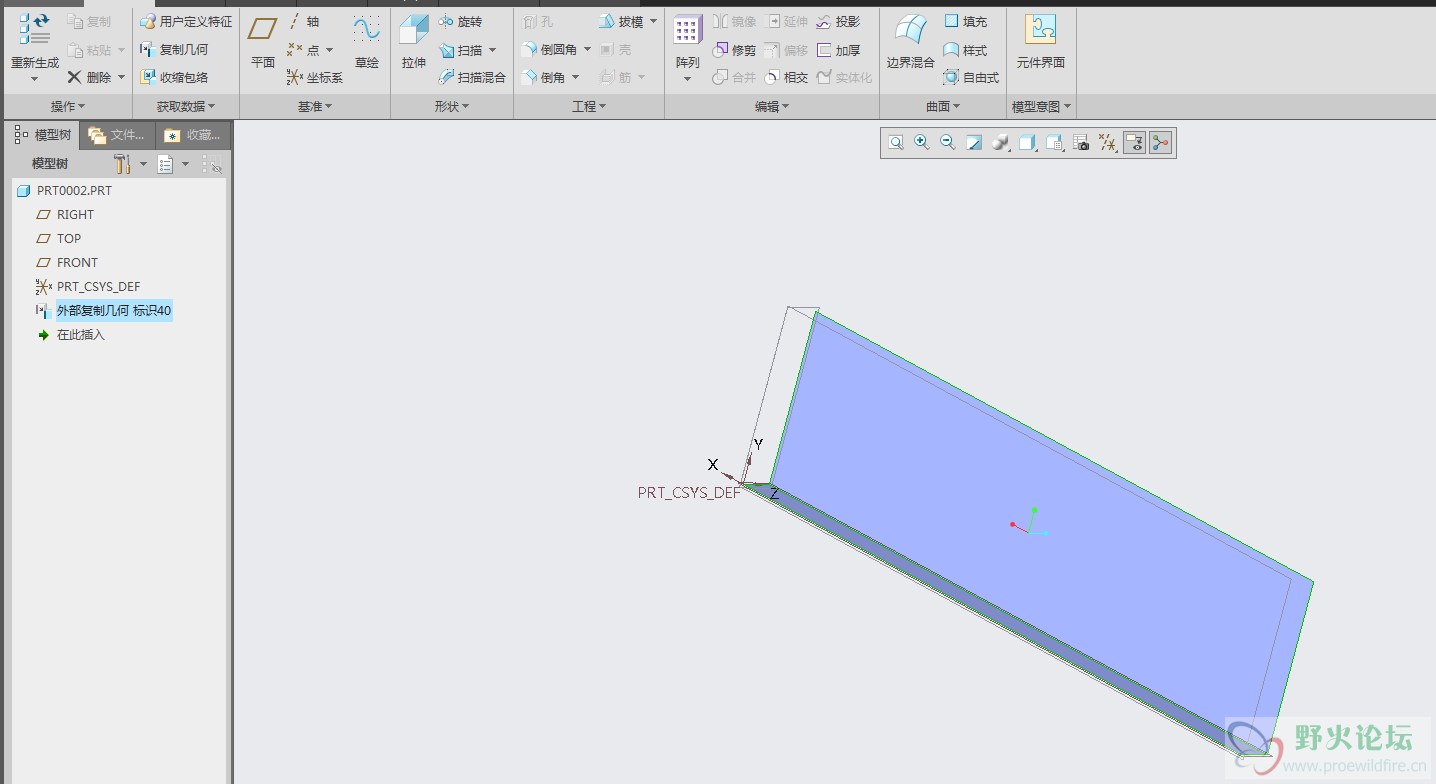Select 外部复制几何 标识40 feature
Viewport: 1436px width, 784px height.
coord(104,311)
